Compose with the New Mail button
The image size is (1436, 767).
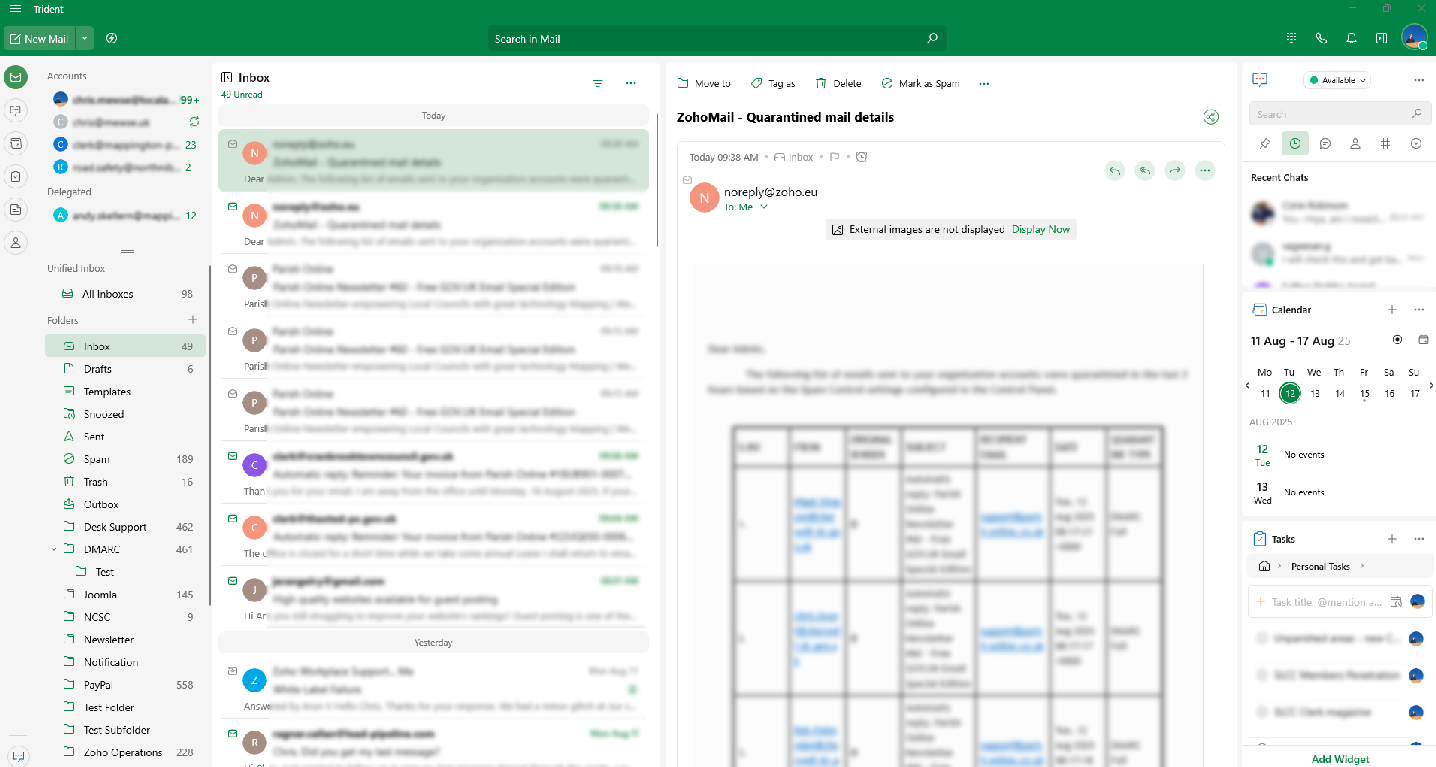point(39,39)
